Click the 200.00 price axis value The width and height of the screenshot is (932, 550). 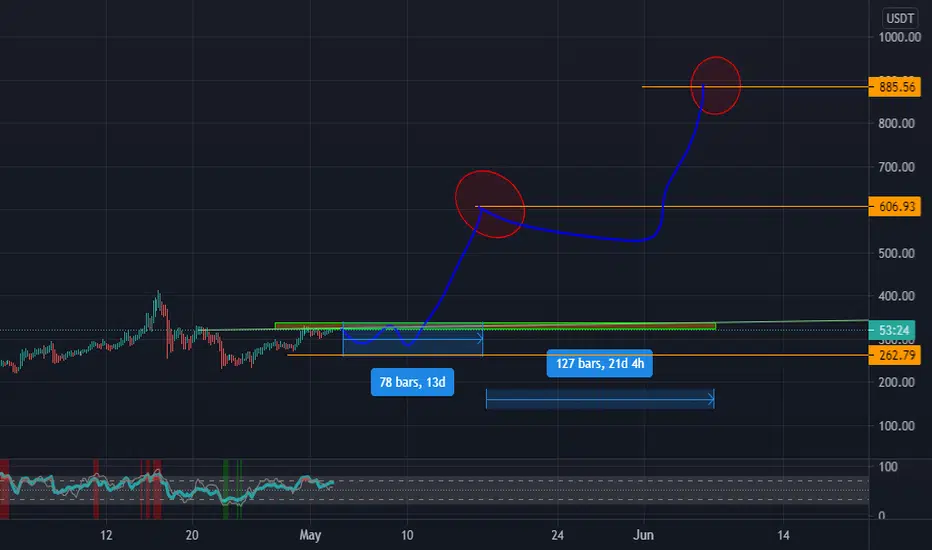[x=896, y=382]
